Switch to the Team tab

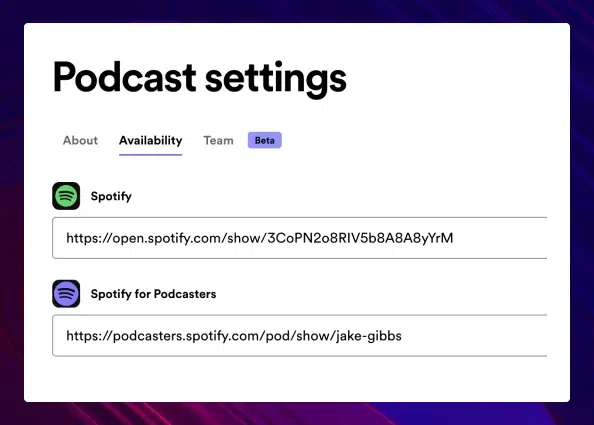(x=219, y=141)
